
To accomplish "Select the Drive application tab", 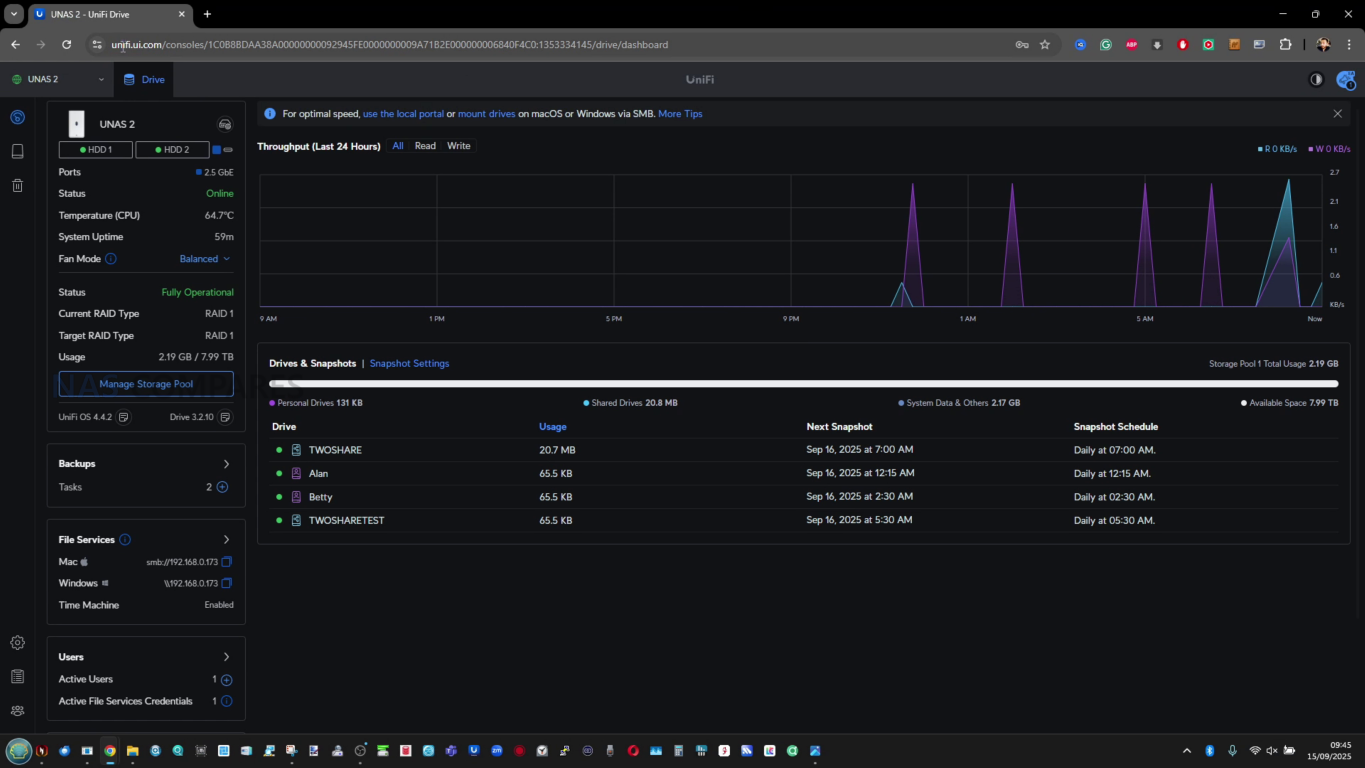I will click(x=144, y=79).
